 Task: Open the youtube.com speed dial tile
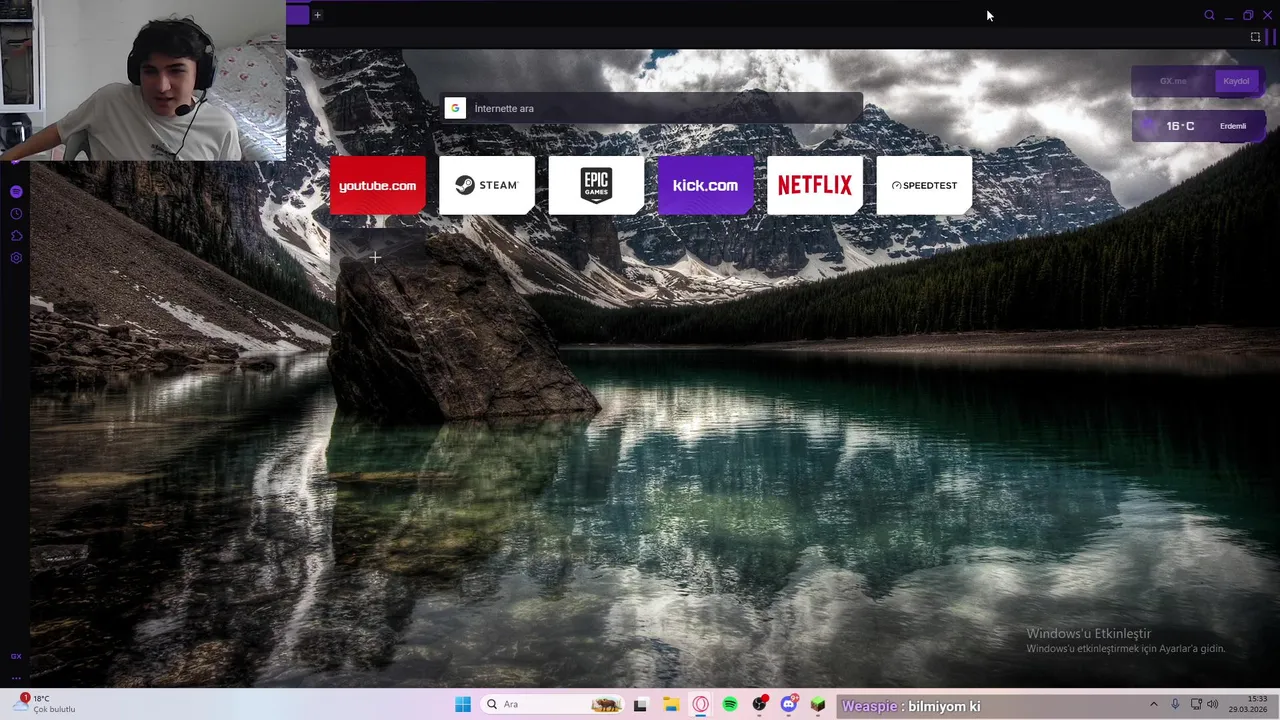pyautogui.click(x=377, y=185)
